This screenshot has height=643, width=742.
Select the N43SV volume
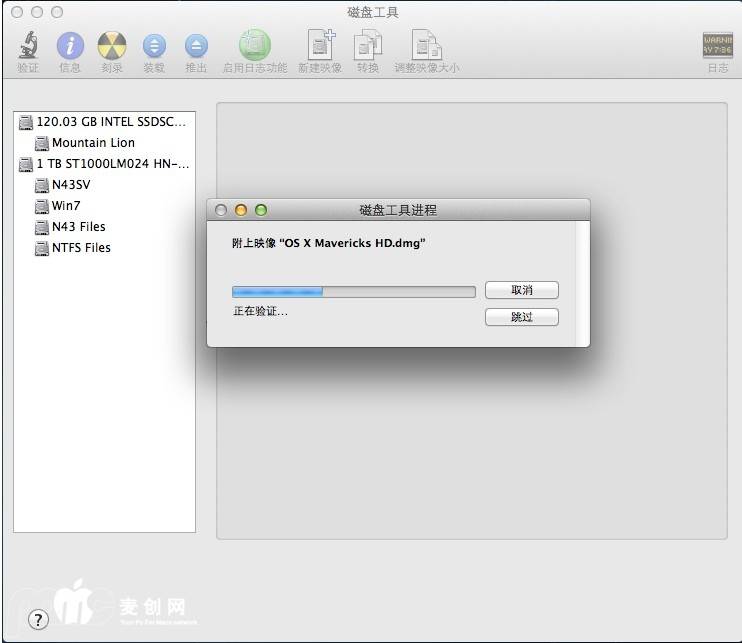tap(71, 185)
